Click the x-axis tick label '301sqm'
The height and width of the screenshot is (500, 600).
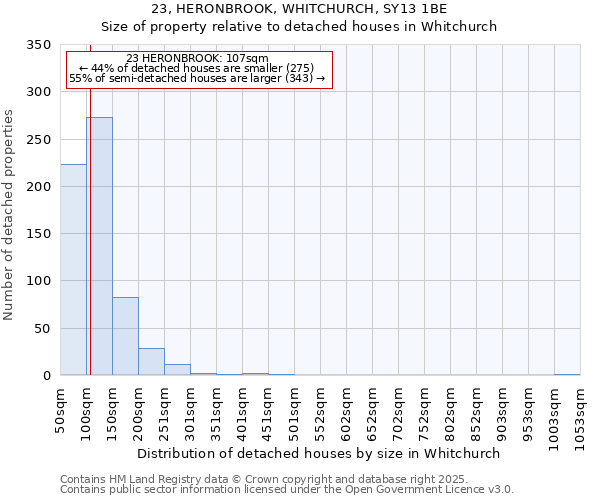click(191, 415)
